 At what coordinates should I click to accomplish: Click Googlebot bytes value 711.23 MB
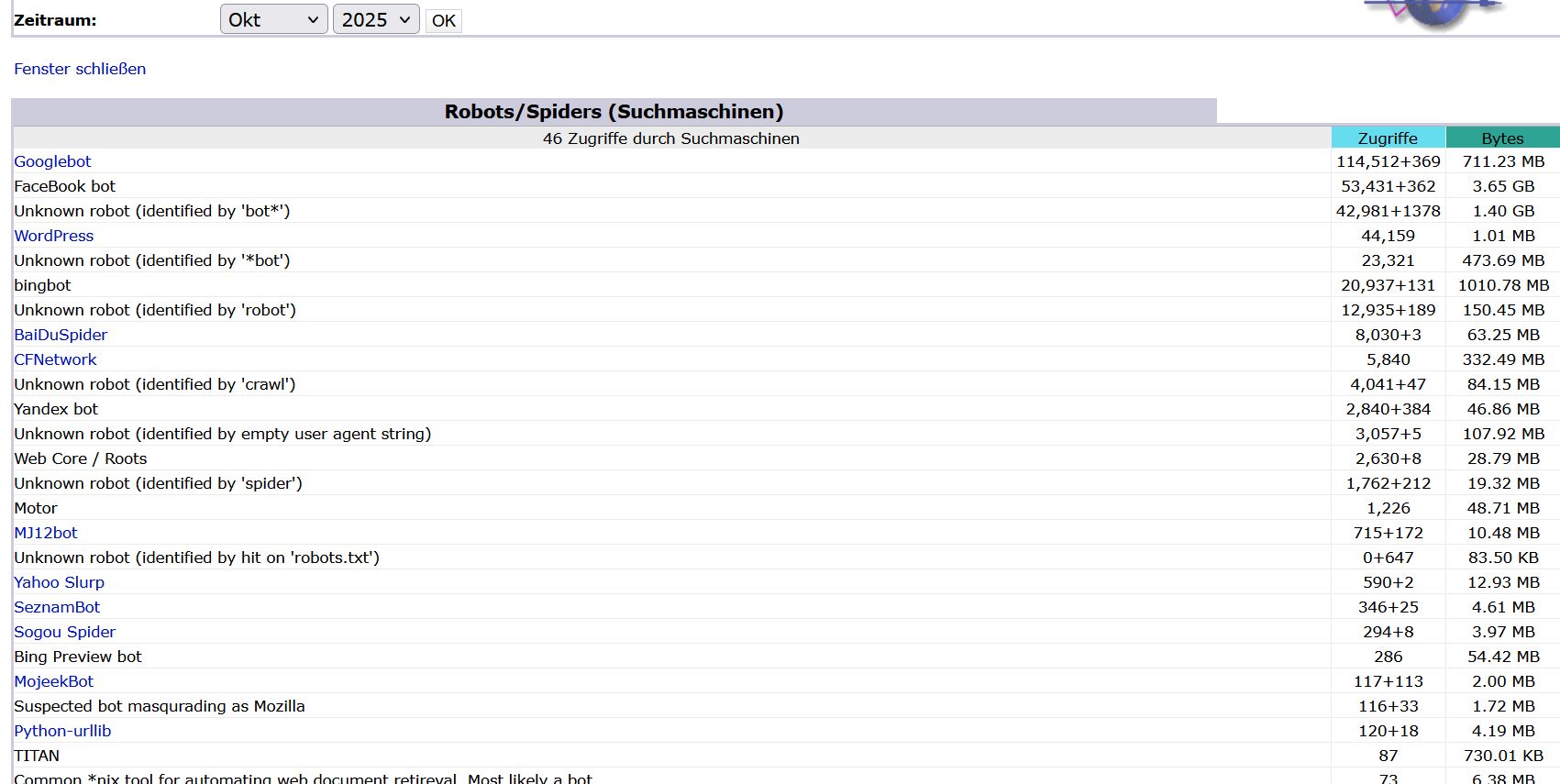click(x=1503, y=161)
